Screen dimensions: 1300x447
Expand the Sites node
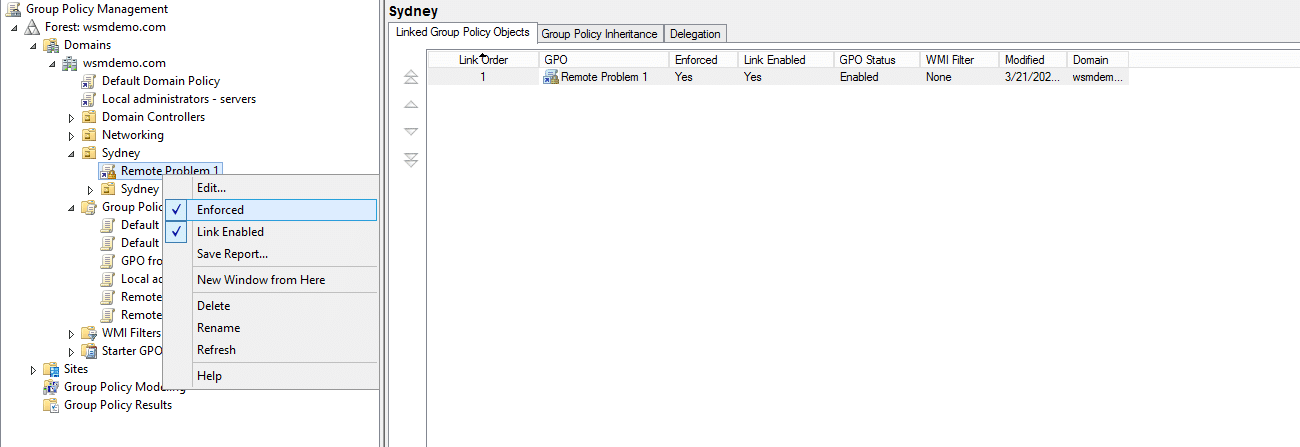pyautogui.click(x=33, y=370)
